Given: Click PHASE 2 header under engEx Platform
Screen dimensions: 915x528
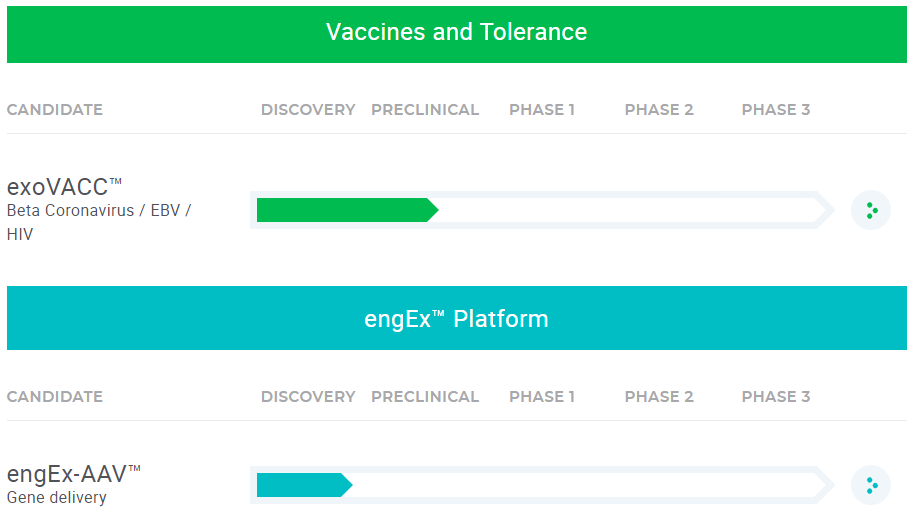Looking at the screenshot, I should (659, 397).
